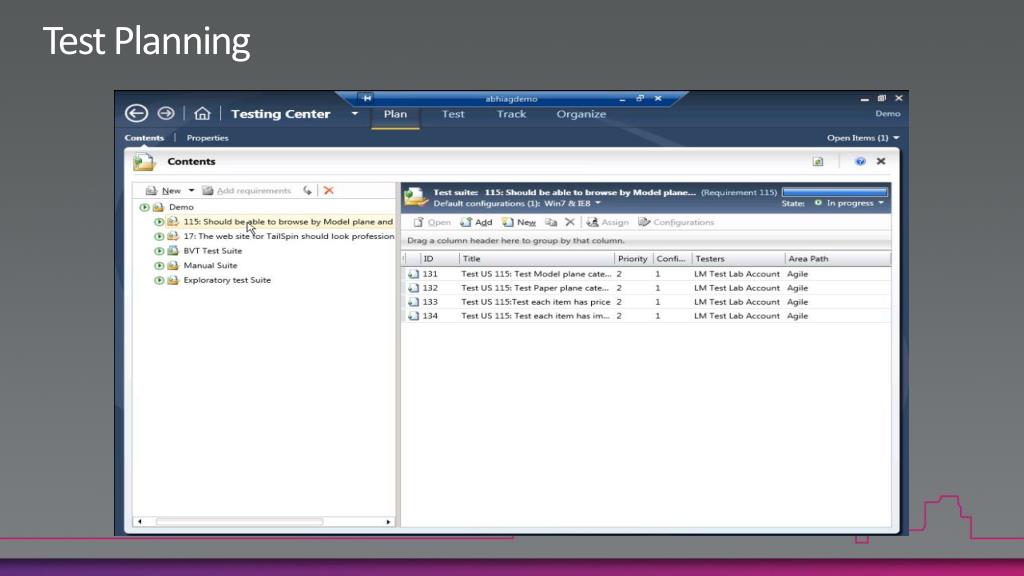Switch to the Organize tab
This screenshot has width=1024, height=576.
pos(581,114)
